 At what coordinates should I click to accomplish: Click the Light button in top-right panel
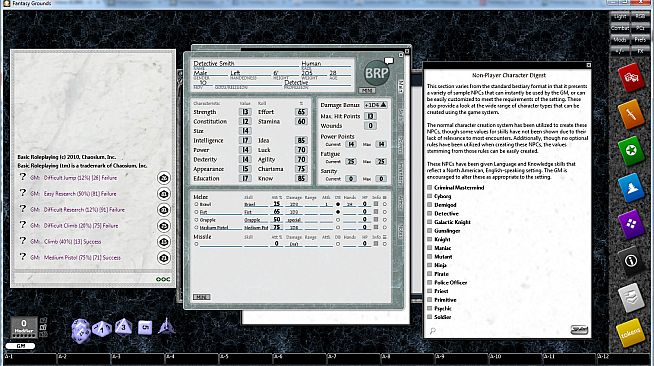coord(620,16)
